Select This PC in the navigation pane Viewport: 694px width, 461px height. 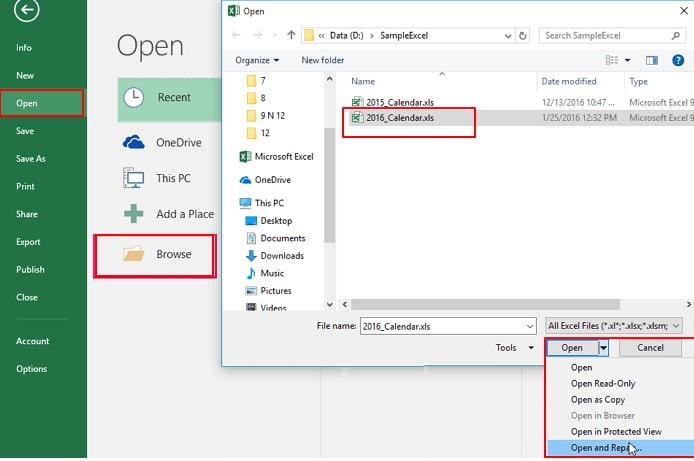[x=262, y=203]
